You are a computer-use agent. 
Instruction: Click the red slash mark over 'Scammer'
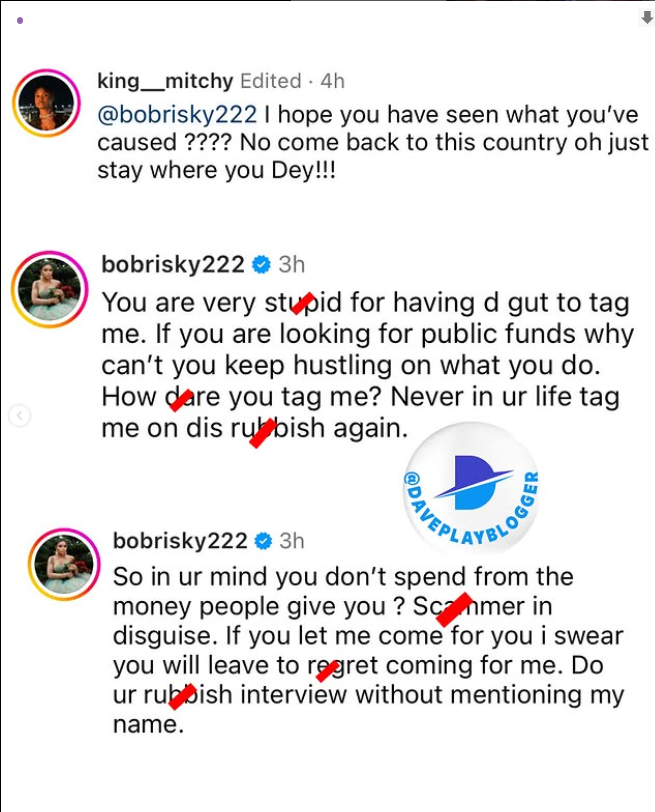(x=455, y=609)
